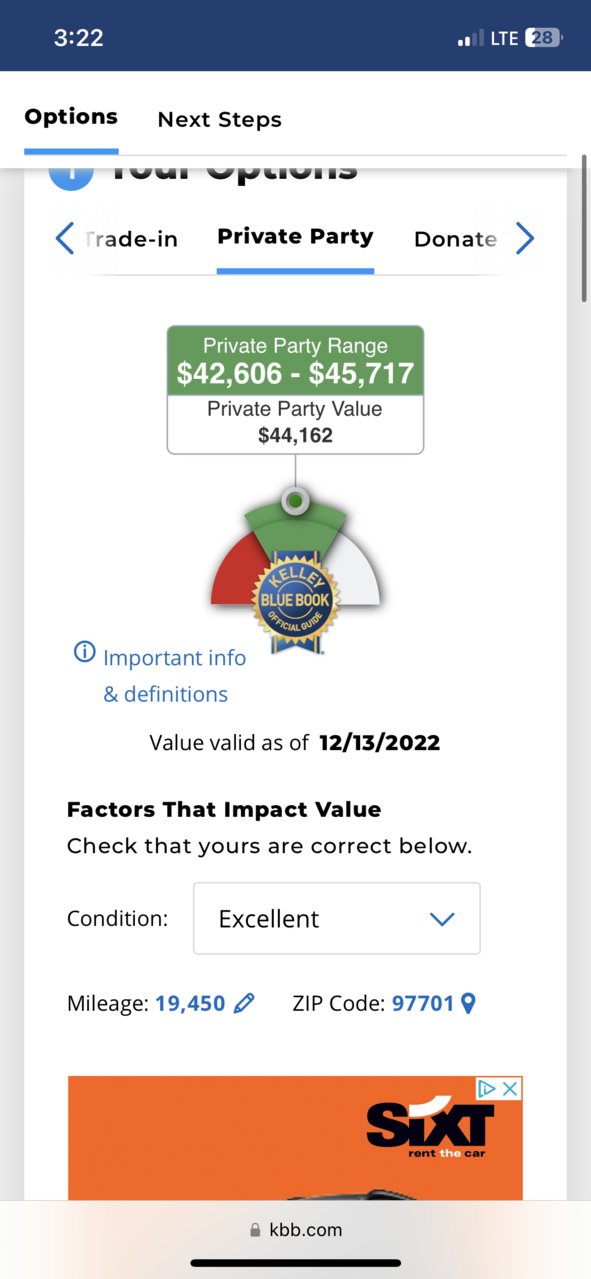591x1279 pixels.
Task: Open the AdChoices triangle icon
Action: (x=487, y=1088)
